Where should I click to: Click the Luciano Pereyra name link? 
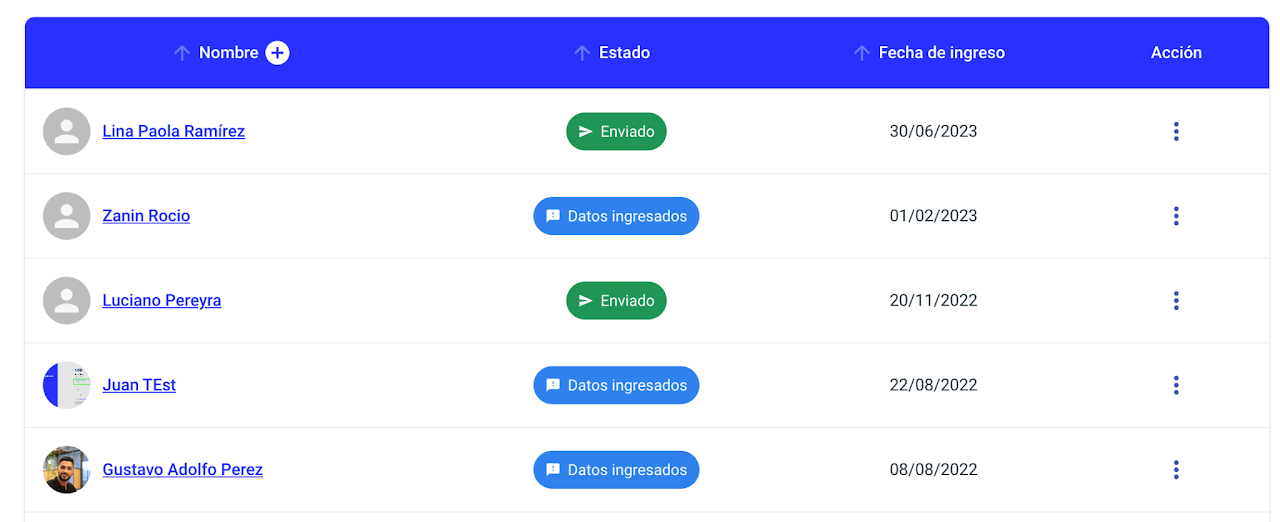point(162,300)
